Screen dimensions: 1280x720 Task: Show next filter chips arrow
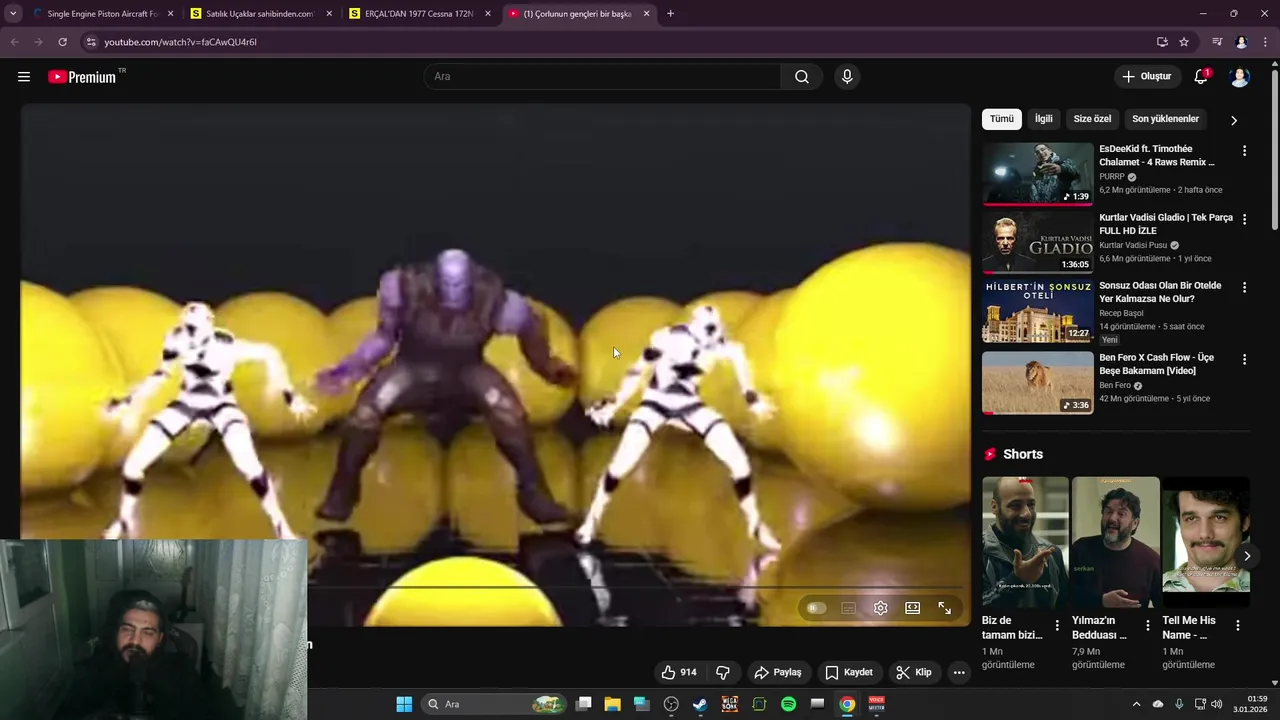[x=1234, y=120]
